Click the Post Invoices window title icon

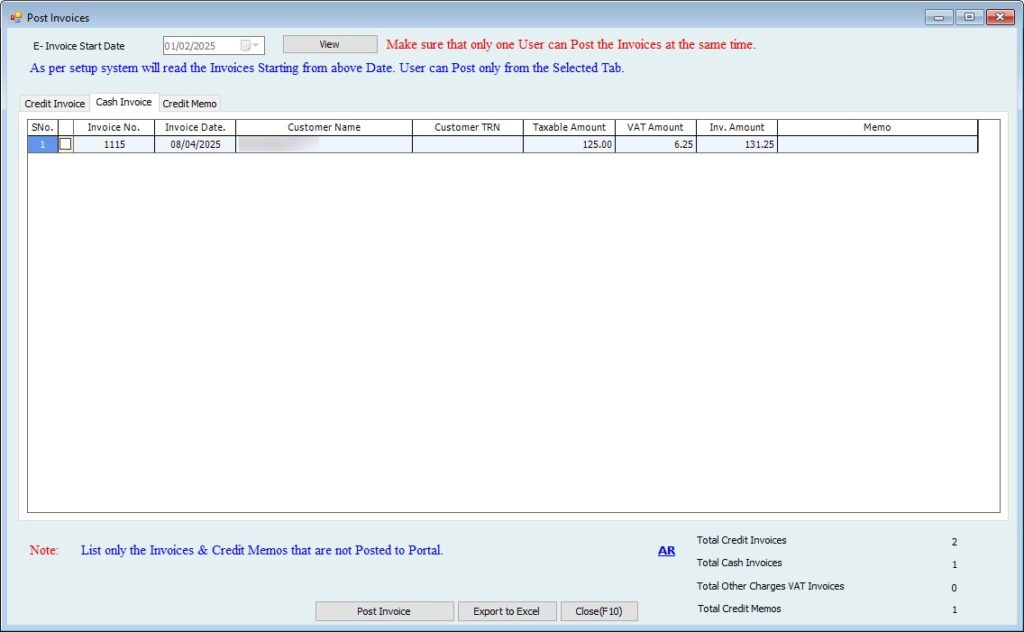(x=15, y=17)
